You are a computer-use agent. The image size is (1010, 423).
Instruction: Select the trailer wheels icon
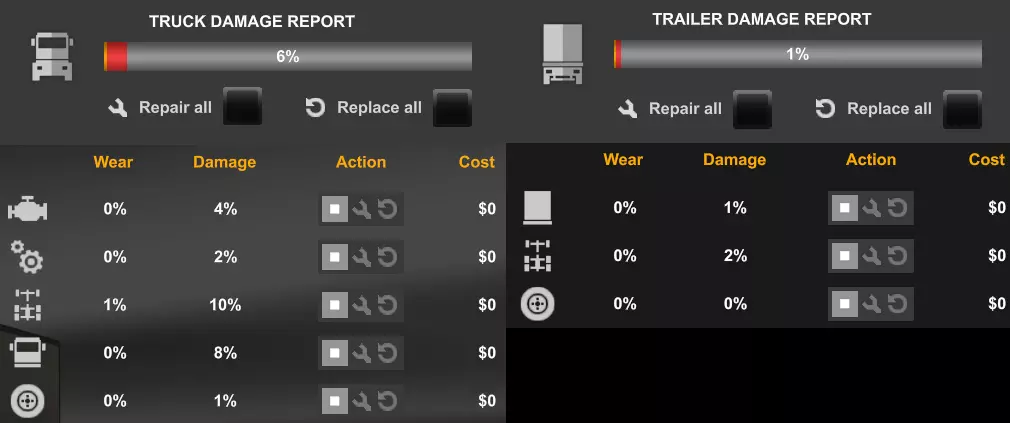click(537, 304)
